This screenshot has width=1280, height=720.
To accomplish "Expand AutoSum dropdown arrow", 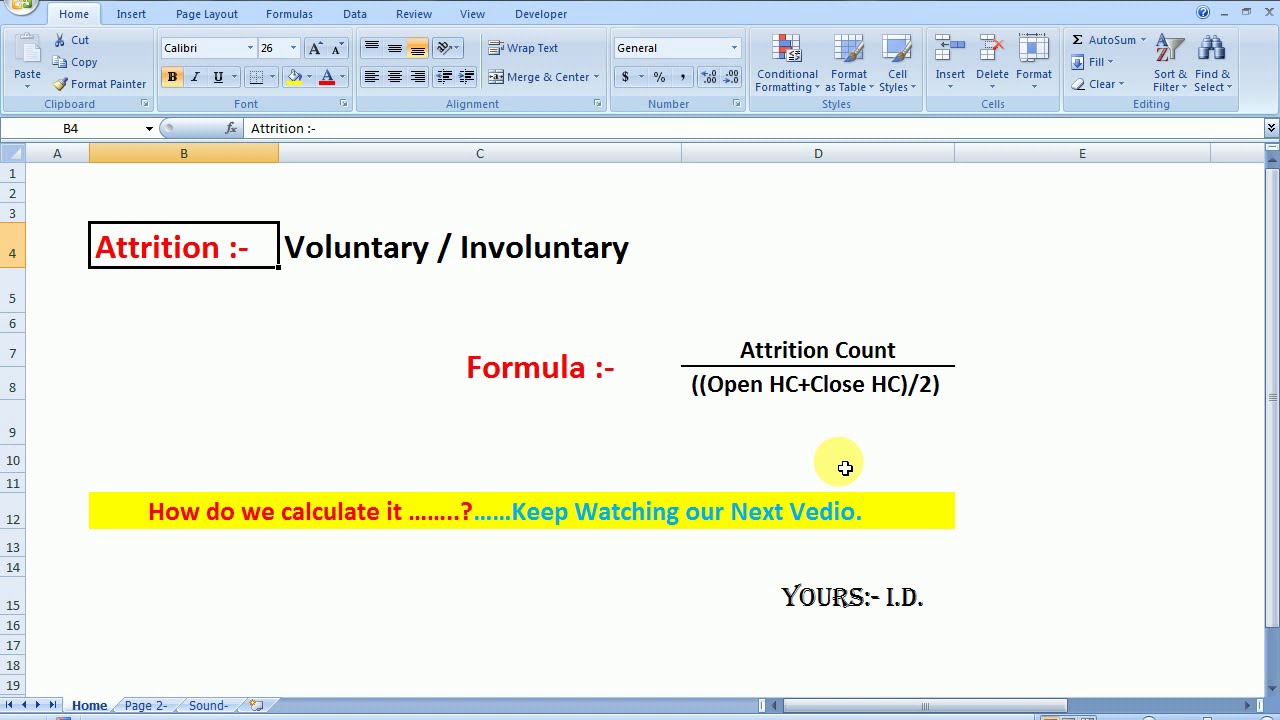I will tap(1143, 40).
